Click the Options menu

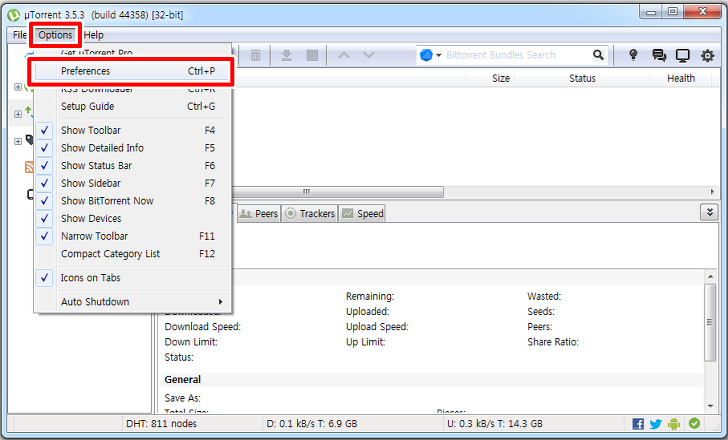click(x=55, y=35)
